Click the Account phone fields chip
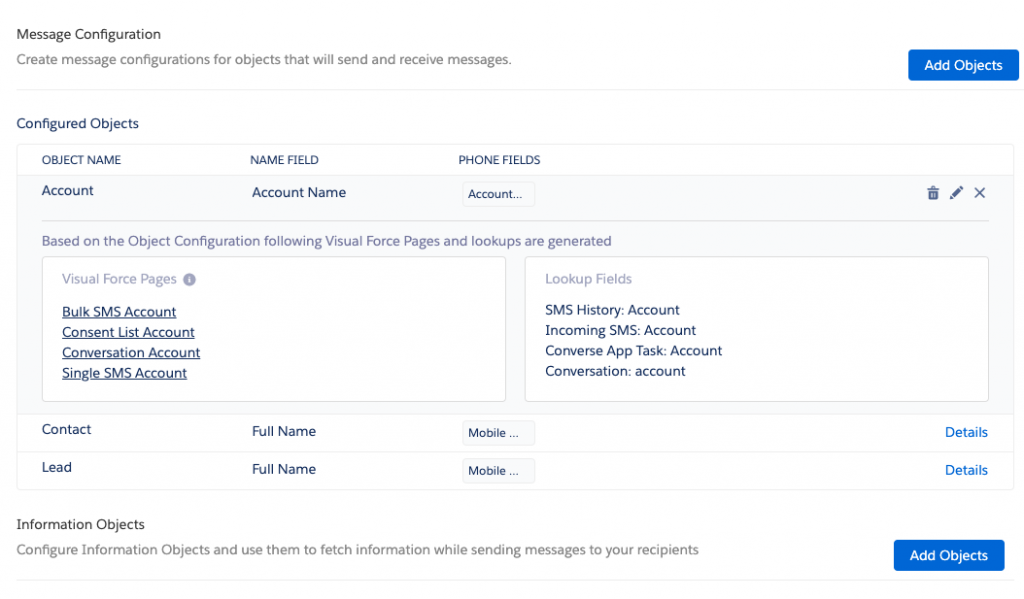 (498, 194)
